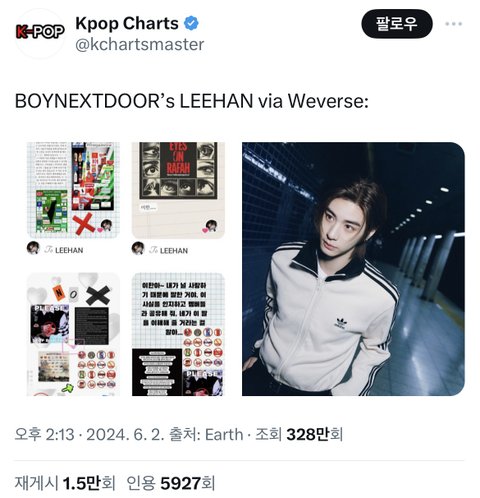480x498 pixels.
Task: Click the blue verified badge icon
Action: coord(191,23)
